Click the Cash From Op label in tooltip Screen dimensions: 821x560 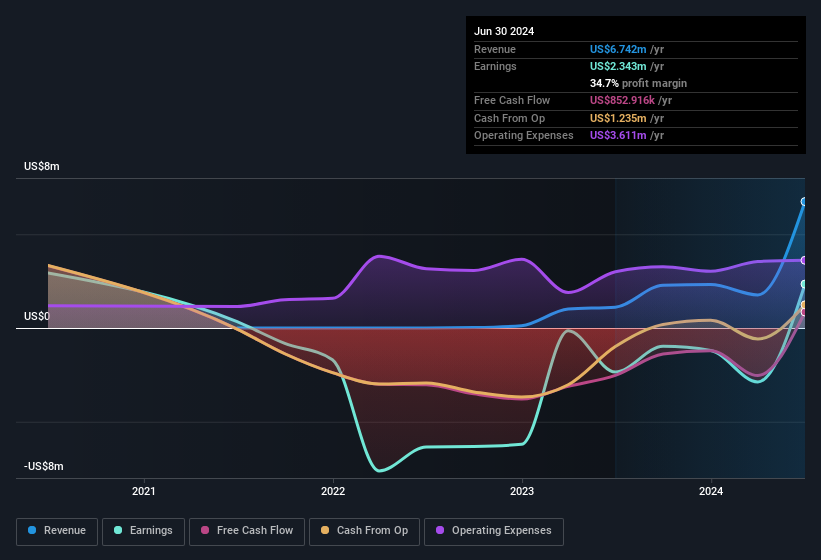[509, 118]
